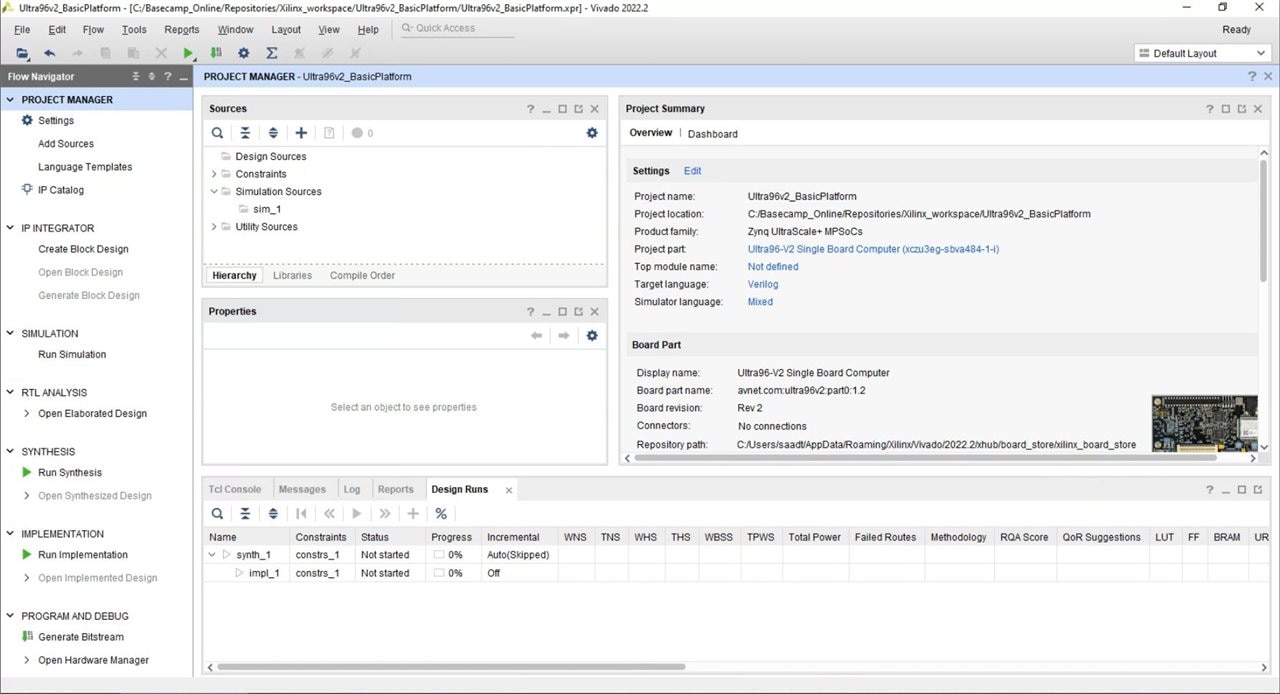Open the Default Layout dropdown

tap(1203, 53)
